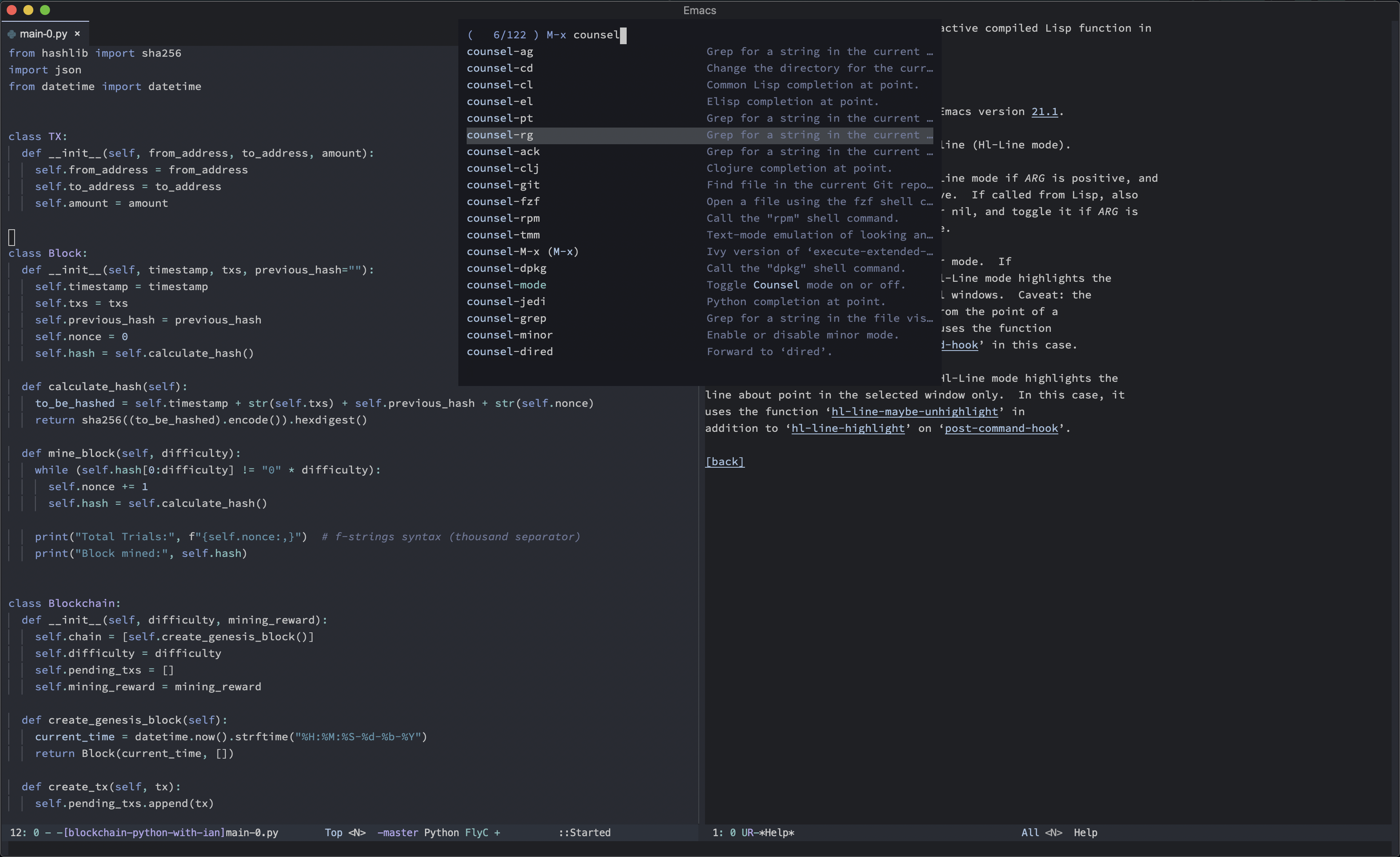Click the red window close button
The width and height of the screenshot is (1400, 857).
pos(11,10)
